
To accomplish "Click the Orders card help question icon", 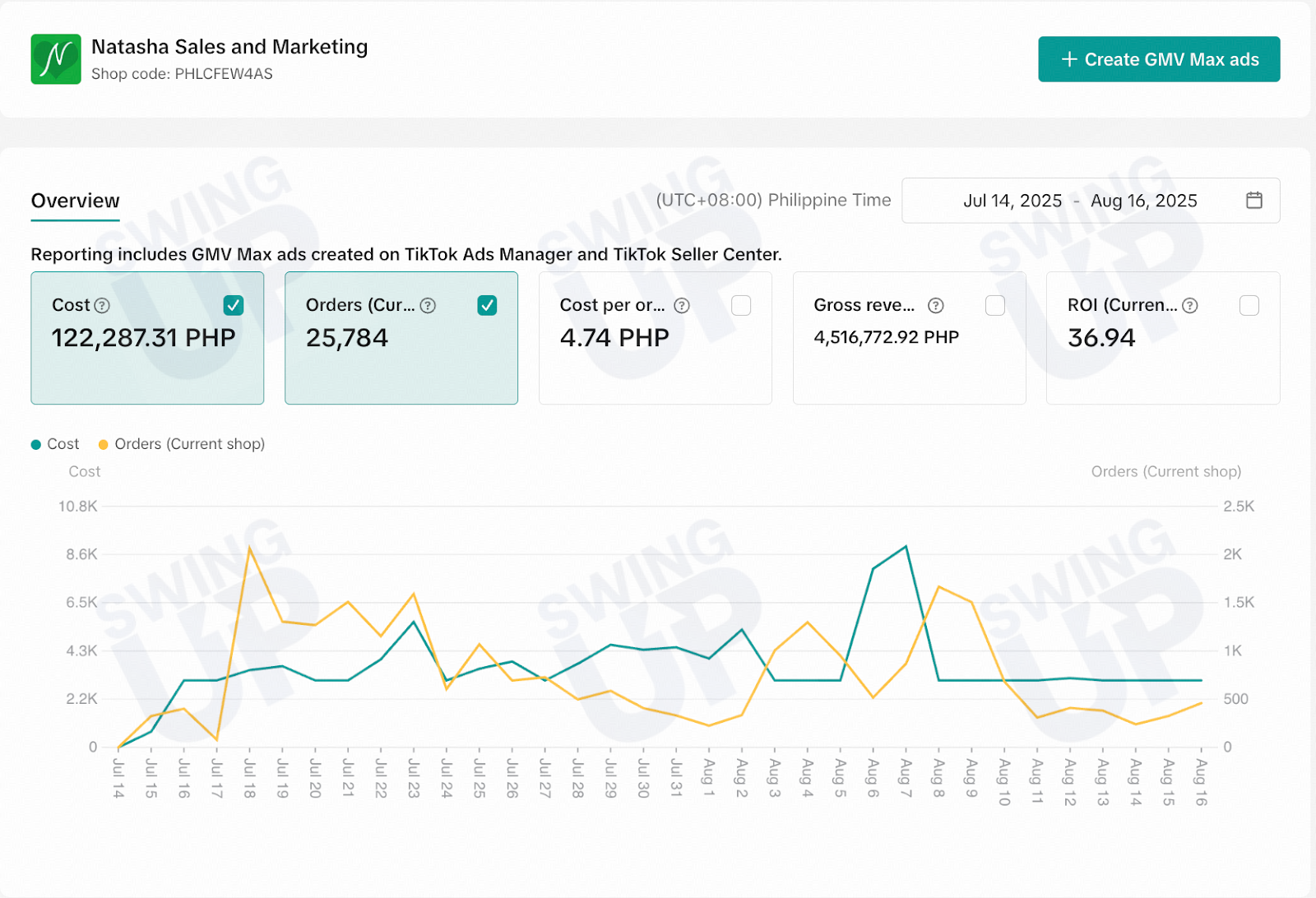I will pyautogui.click(x=428, y=306).
